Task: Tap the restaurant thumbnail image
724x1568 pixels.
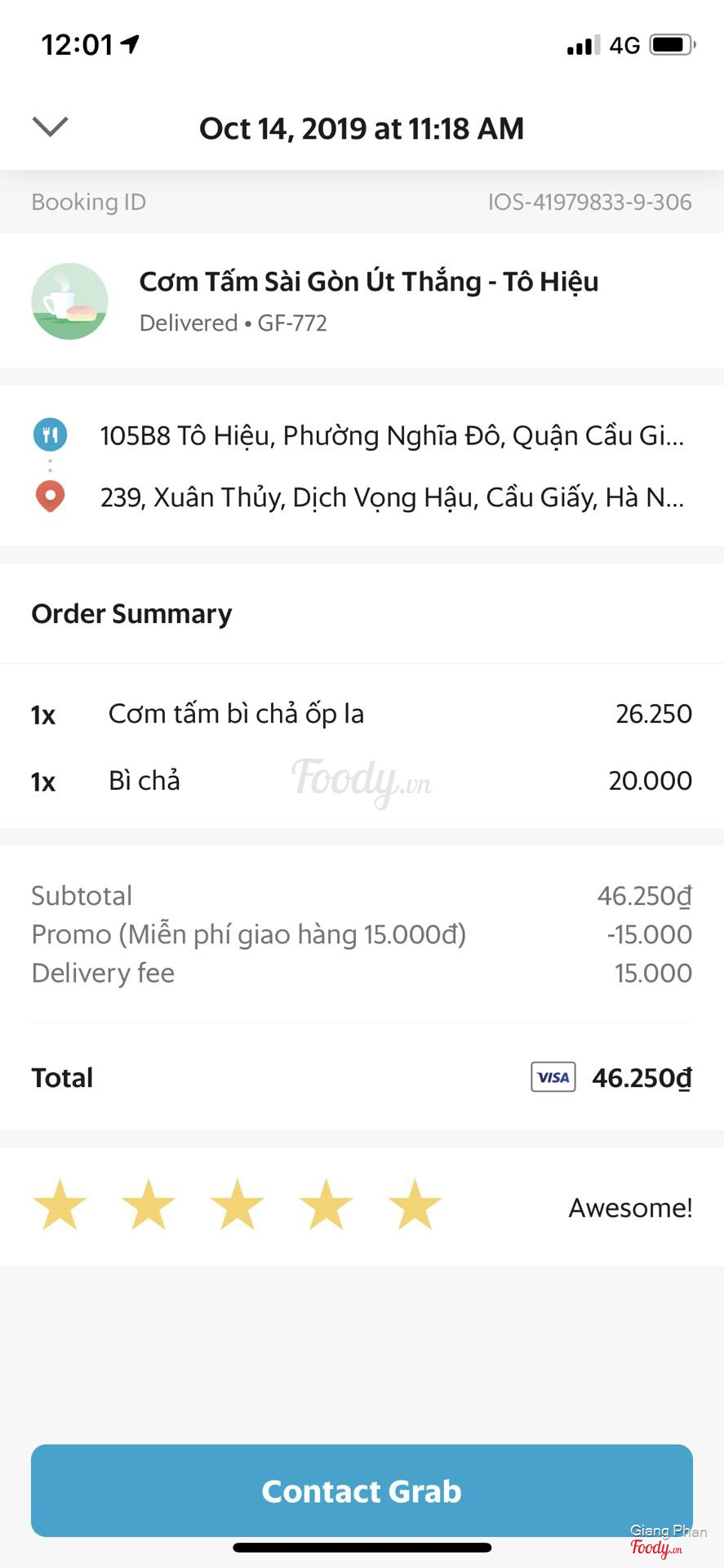Action: pyautogui.click(x=69, y=301)
